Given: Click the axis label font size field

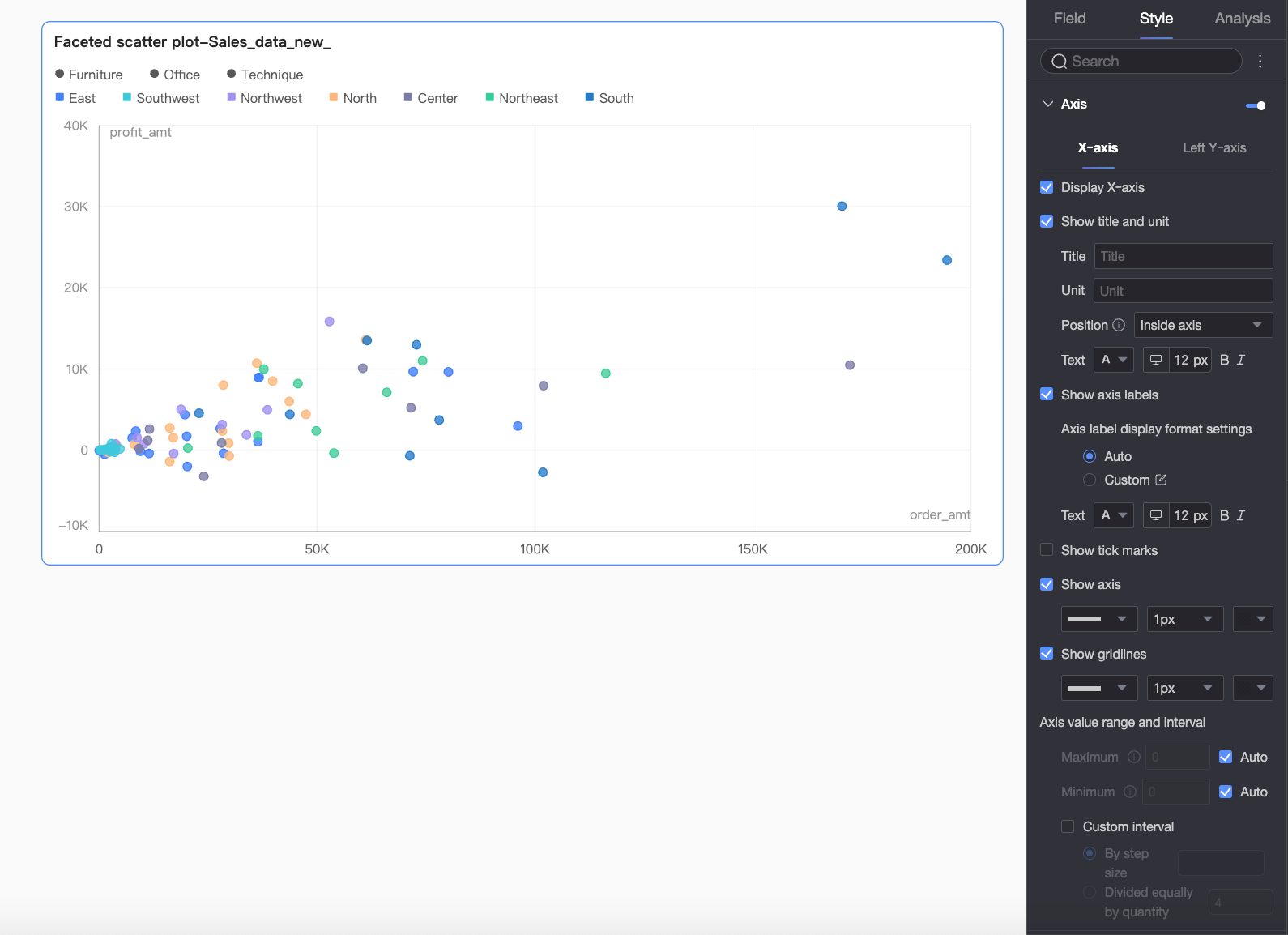Looking at the screenshot, I should [x=1190, y=515].
